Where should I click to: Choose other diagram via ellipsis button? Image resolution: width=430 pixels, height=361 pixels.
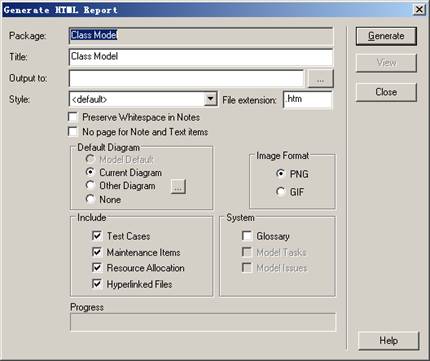tap(178, 187)
